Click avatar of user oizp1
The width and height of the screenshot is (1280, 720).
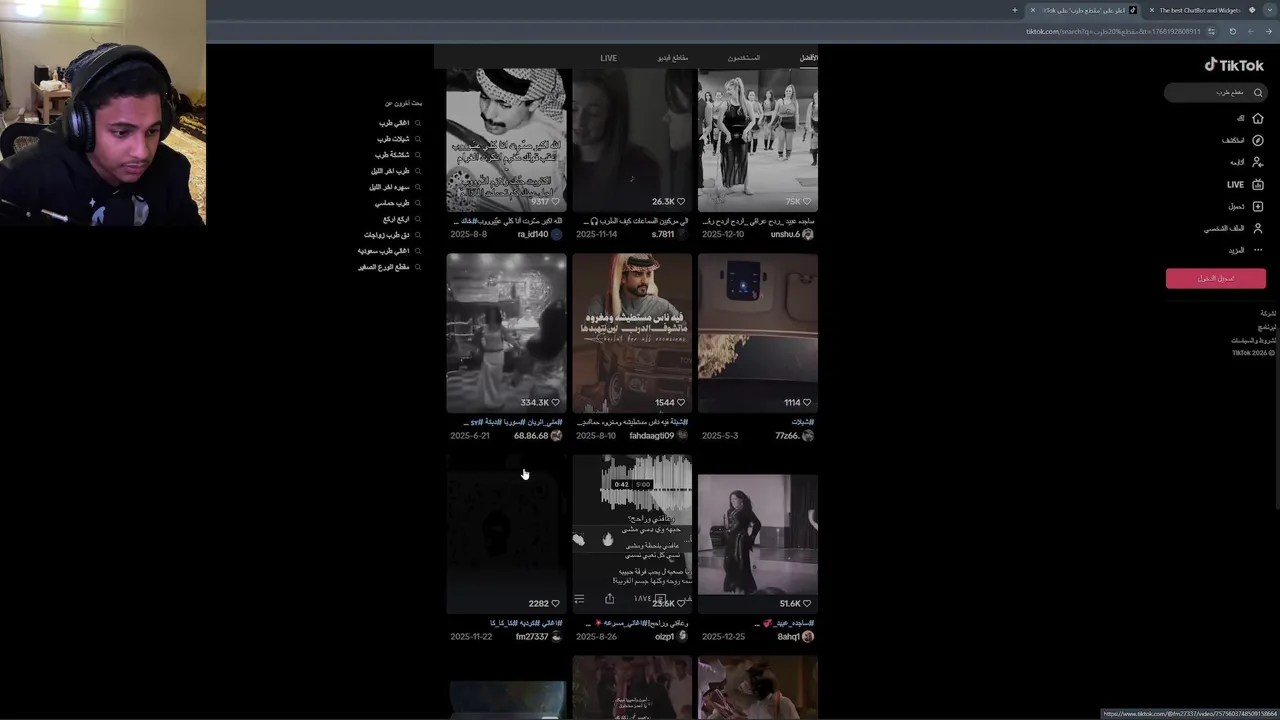click(682, 636)
